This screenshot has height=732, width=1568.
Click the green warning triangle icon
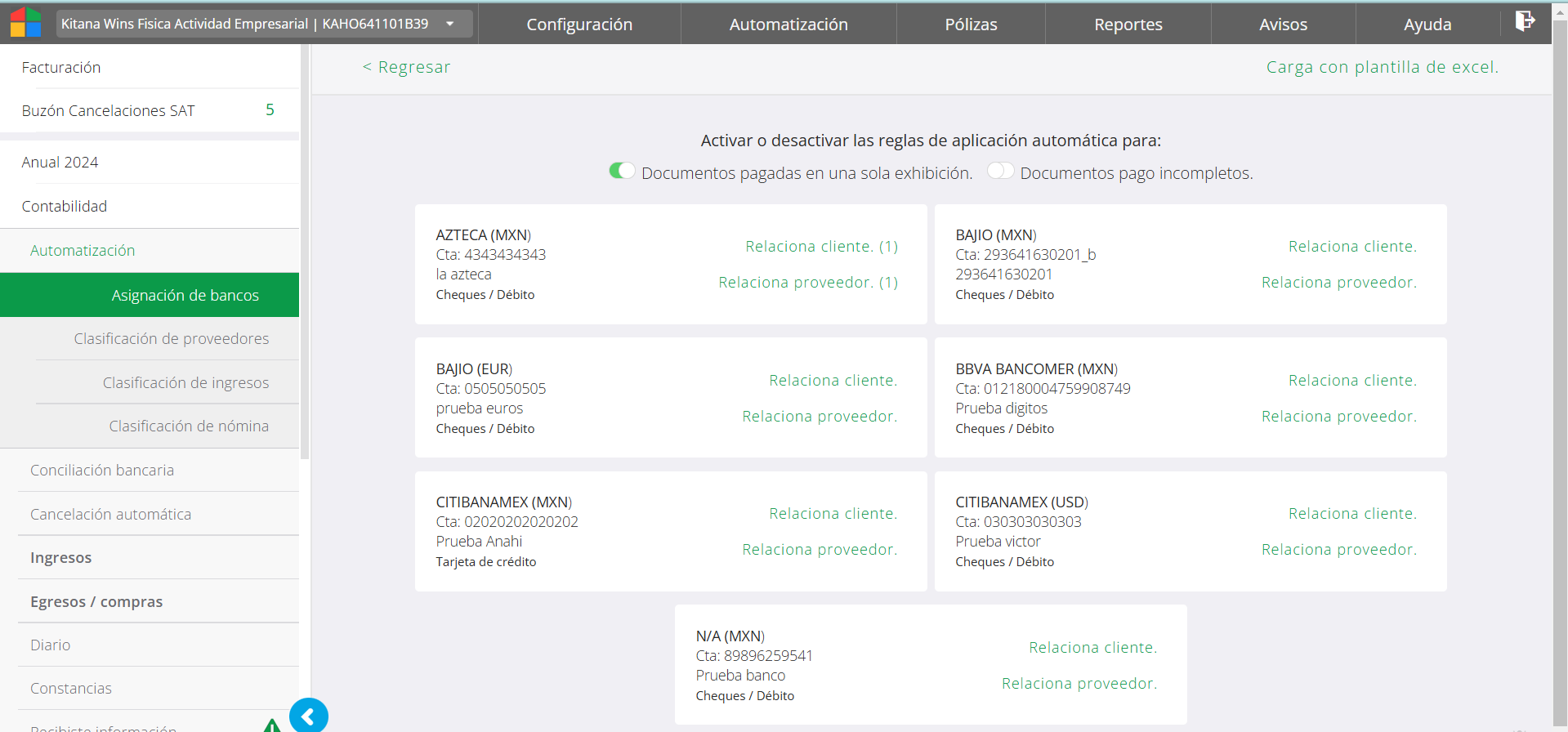click(x=271, y=725)
